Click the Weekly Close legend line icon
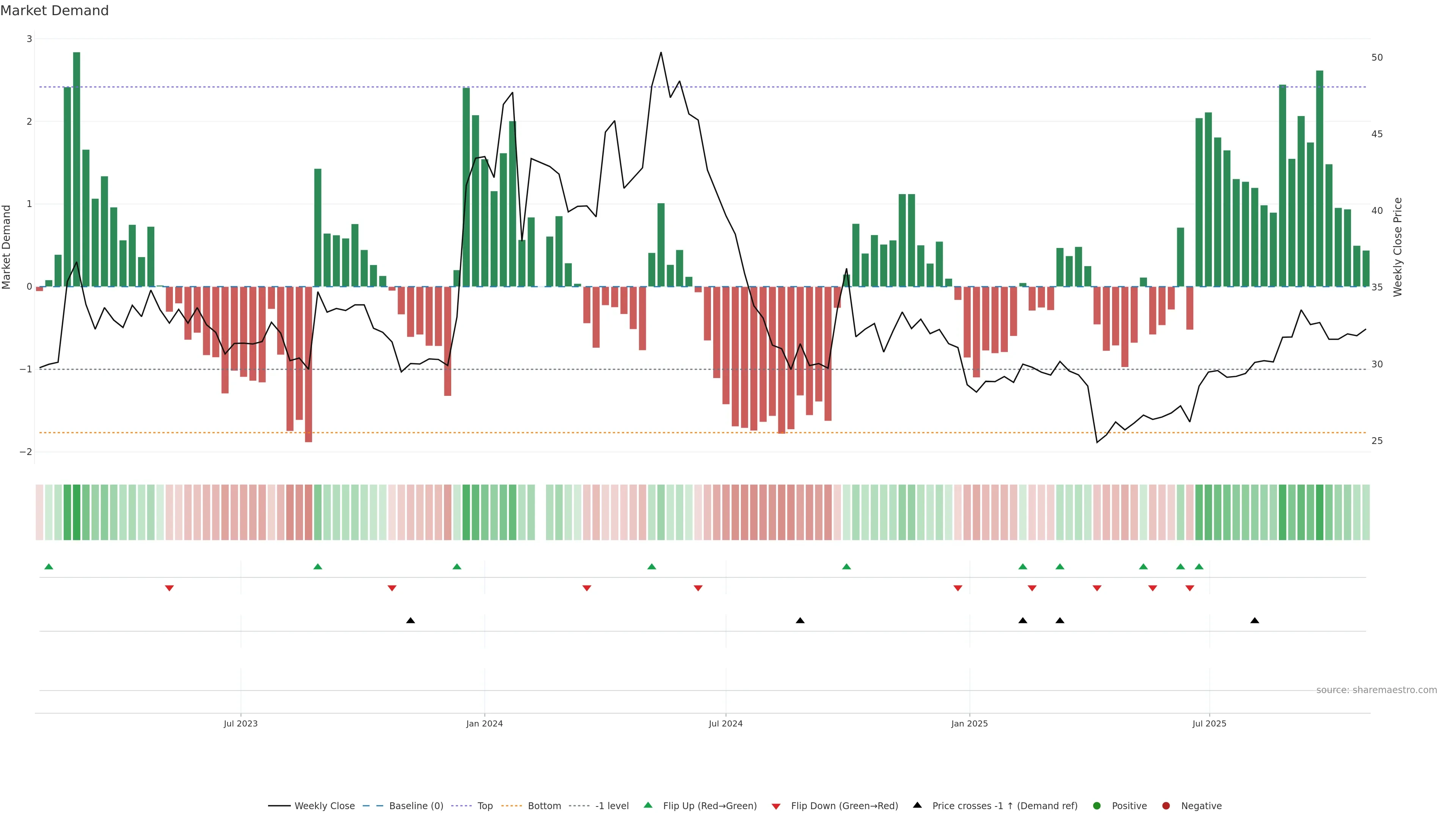 pos(279,805)
